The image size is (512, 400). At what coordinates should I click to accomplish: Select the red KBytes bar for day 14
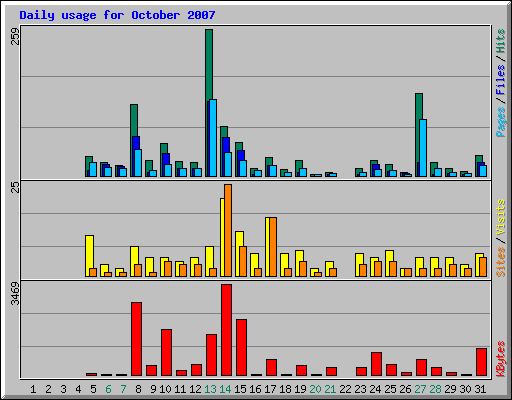226,330
